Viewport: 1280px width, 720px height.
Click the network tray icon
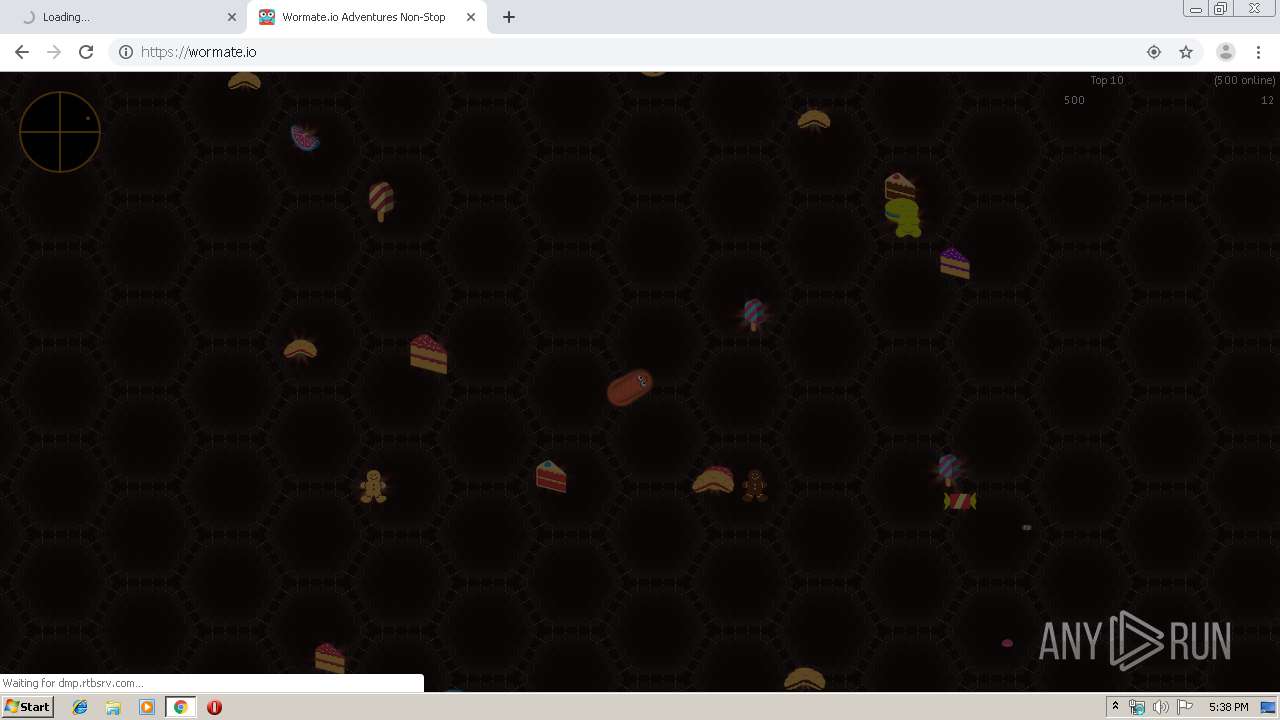1137,707
